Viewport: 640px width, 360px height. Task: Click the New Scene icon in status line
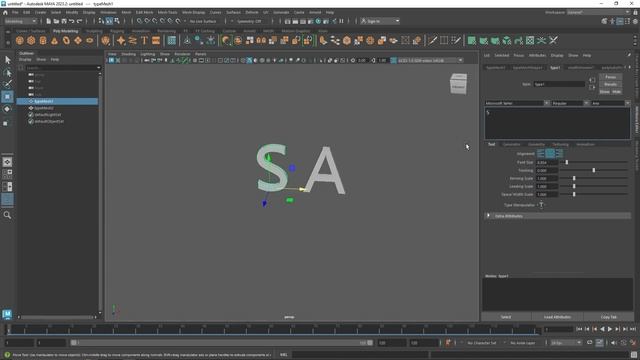(49, 21)
